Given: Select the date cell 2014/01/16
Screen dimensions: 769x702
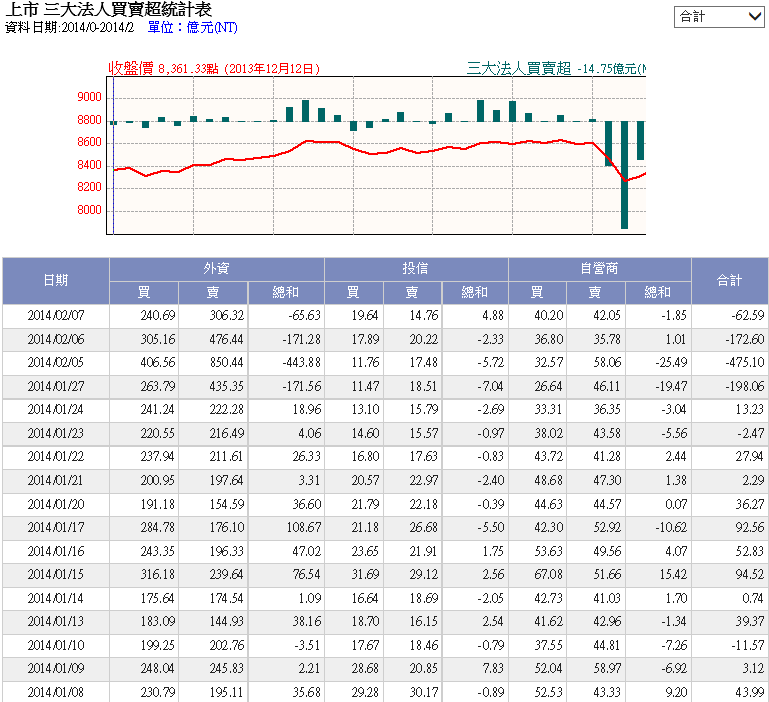Looking at the screenshot, I should pyautogui.click(x=55, y=551).
